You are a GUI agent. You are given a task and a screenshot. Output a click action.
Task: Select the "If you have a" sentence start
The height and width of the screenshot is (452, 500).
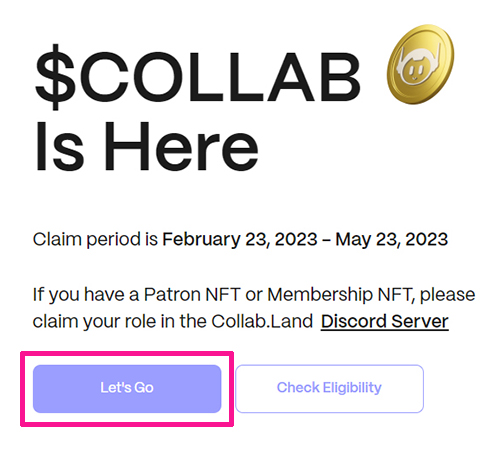coord(86,295)
